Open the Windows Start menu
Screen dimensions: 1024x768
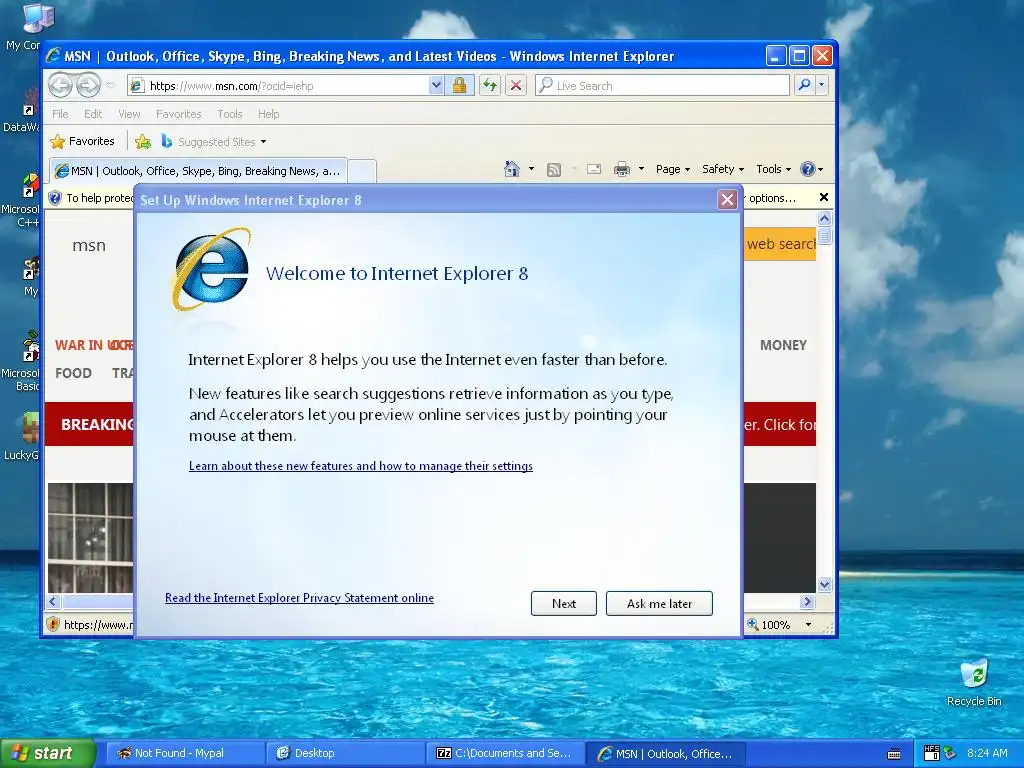pyautogui.click(x=47, y=753)
